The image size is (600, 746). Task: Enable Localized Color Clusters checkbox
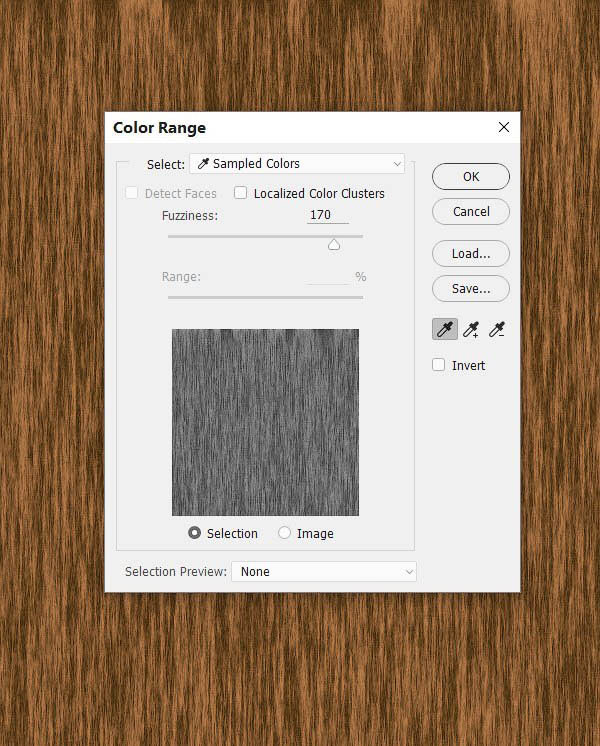coord(241,193)
